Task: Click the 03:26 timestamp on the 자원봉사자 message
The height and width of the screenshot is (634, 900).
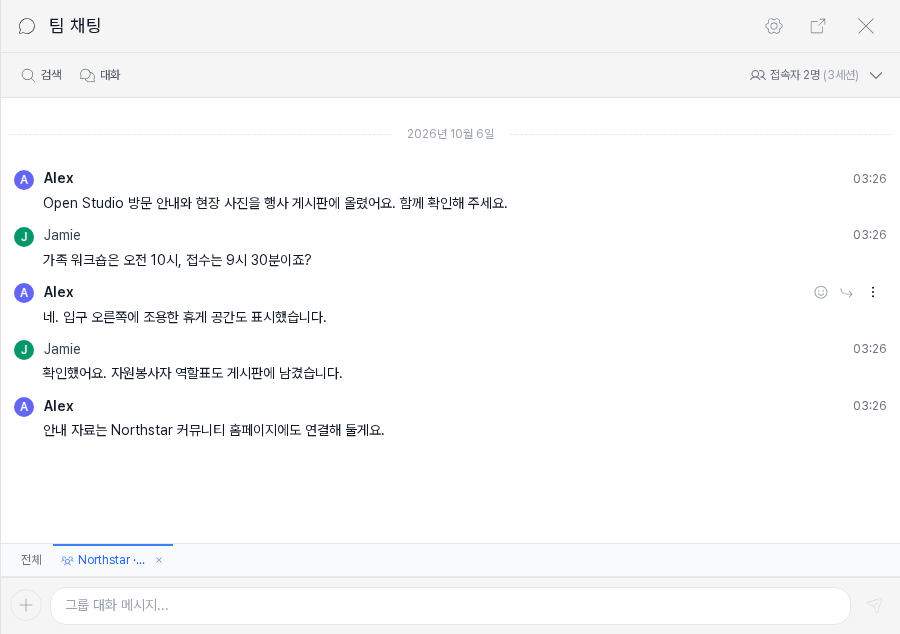Action: click(870, 348)
